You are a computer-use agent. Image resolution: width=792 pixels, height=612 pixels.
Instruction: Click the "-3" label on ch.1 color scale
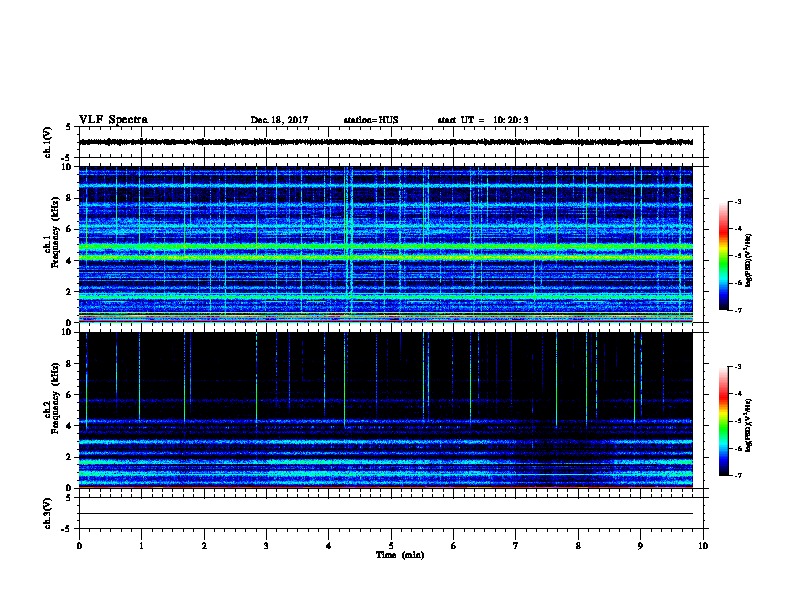click(x=738, y=201)
